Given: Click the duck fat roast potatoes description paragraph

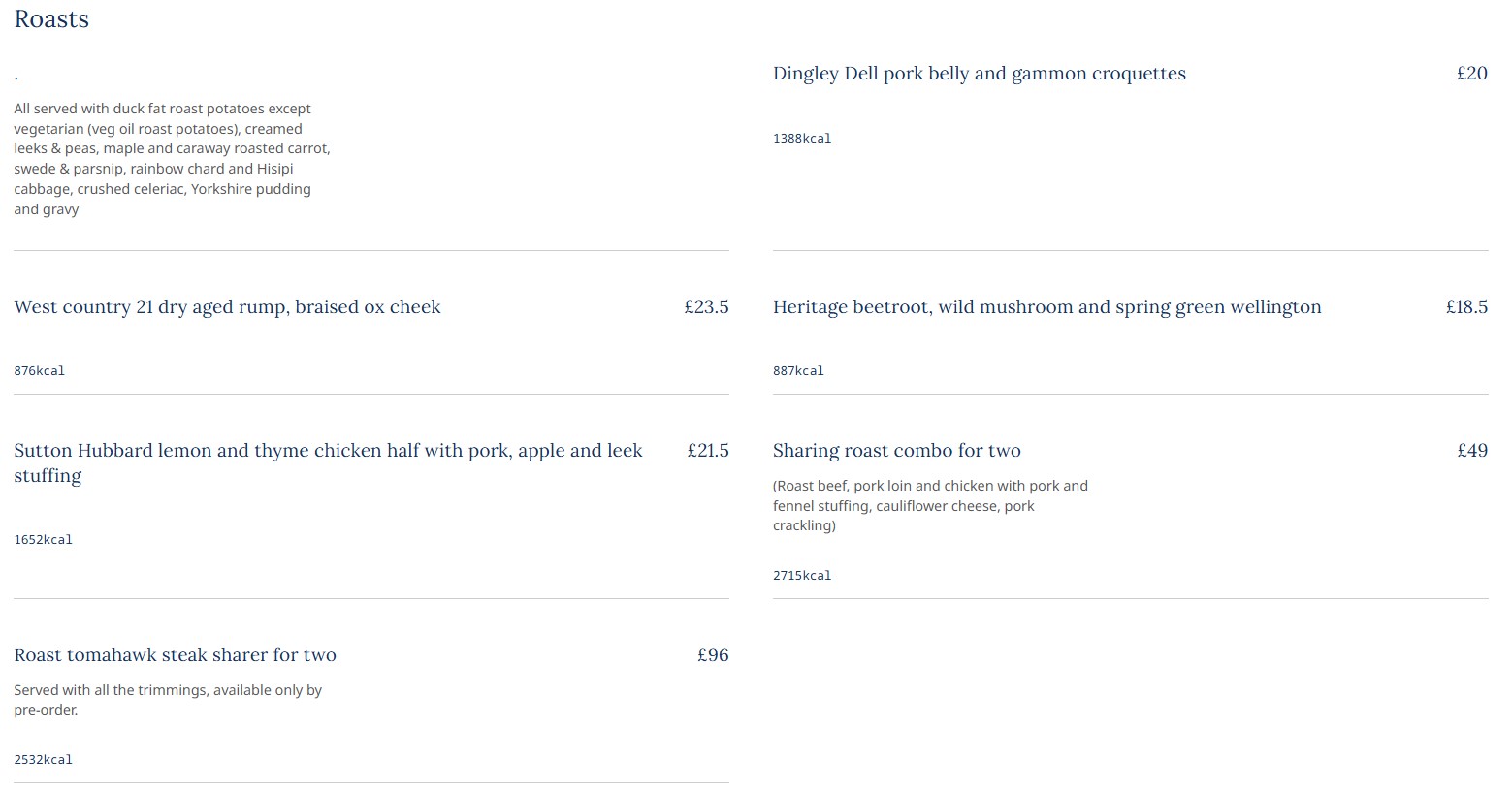Looking at the screenshot, I should [x=172, y=159].
